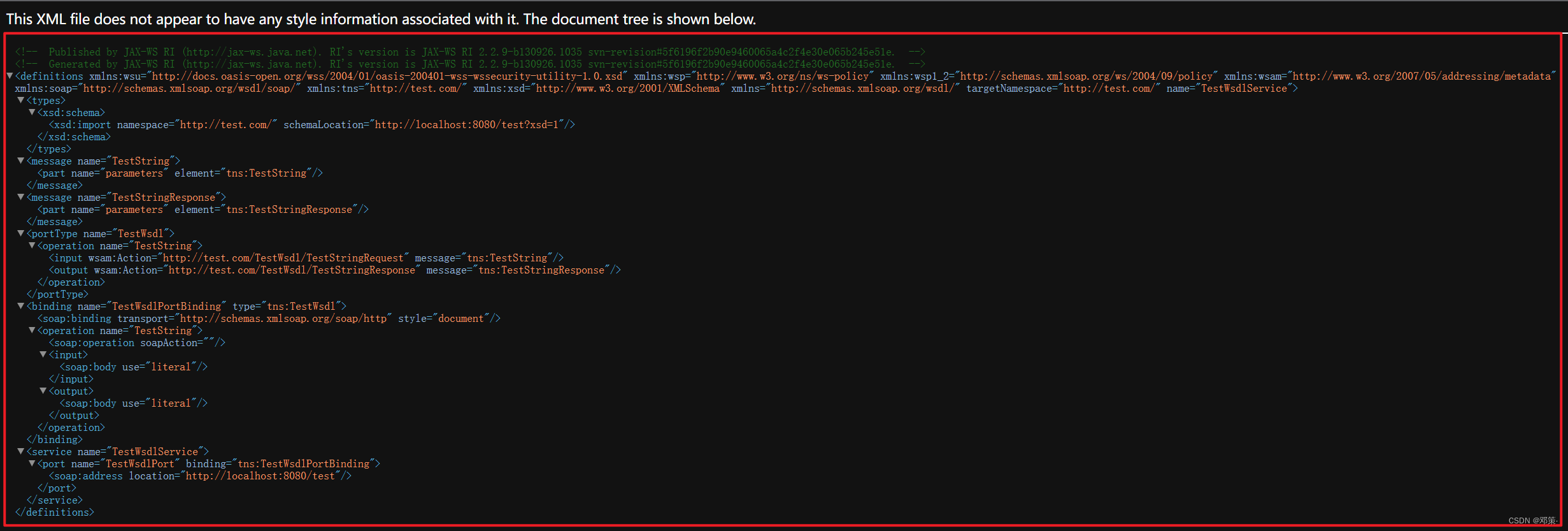1568x531 pixels.
Task: Click the part line with element="tns:TestString"
Action: (x=180, y=173)
